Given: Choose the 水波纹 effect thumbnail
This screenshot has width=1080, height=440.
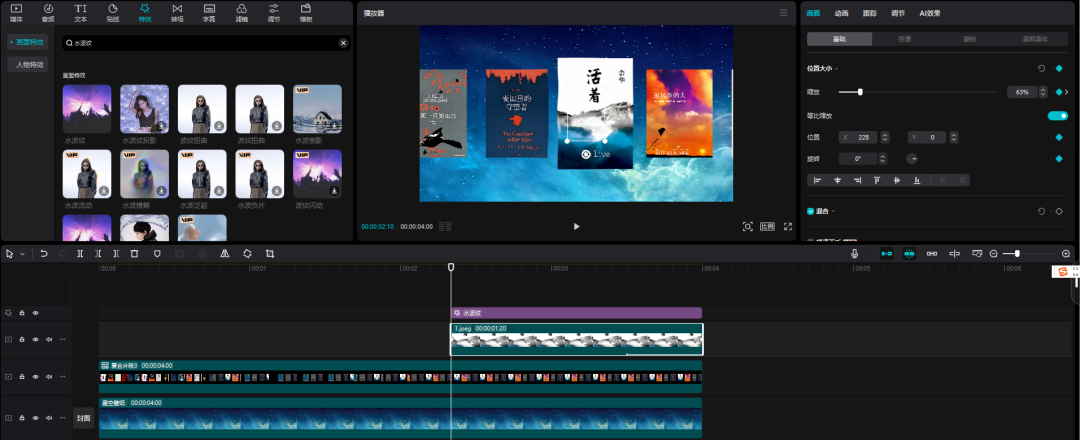Looking at the screenshot, I should 87,109.
